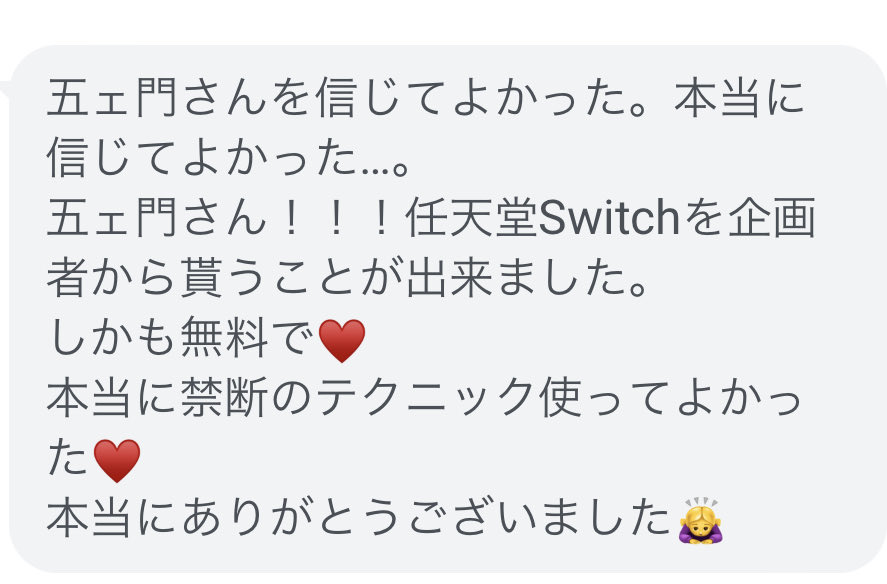This screenshot has width=887, height=584.
Task: Click the lone た before the heart
Action: coord(68,459)
